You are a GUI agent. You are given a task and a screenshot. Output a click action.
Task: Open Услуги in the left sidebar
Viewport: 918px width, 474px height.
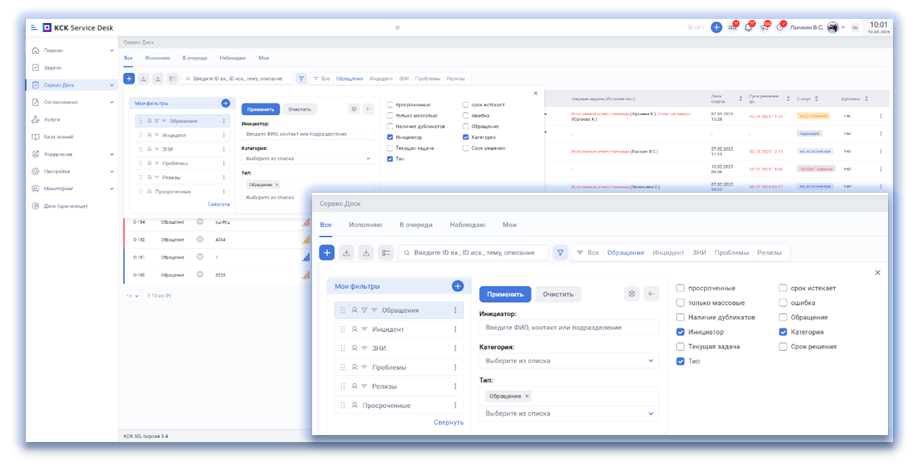click(71, 119)
